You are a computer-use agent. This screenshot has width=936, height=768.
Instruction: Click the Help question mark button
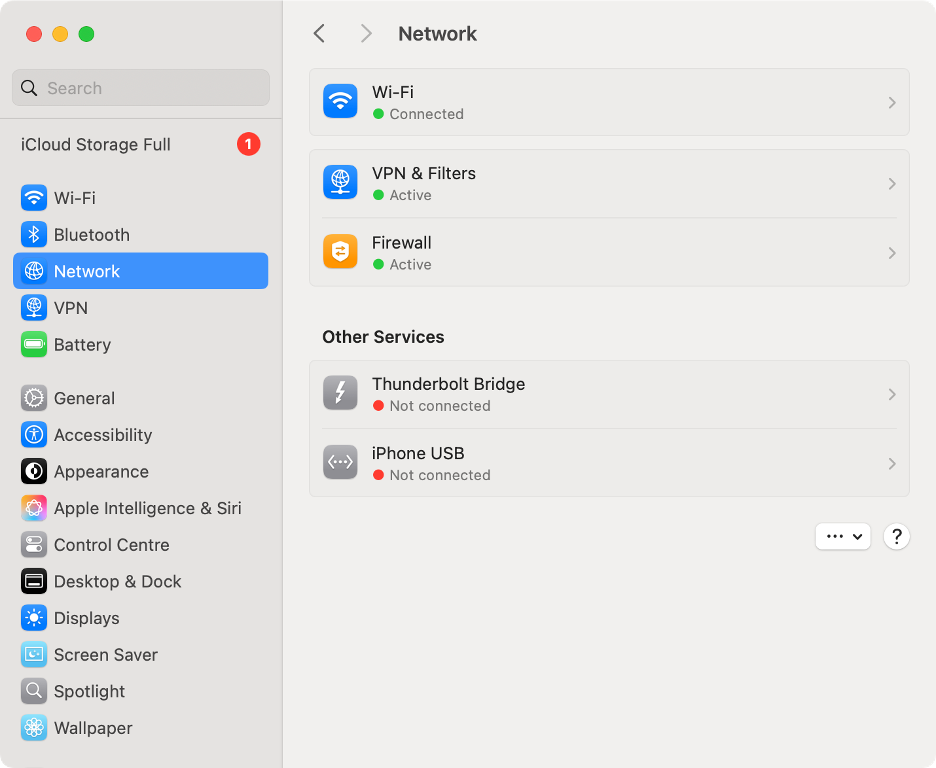[x=896, y=536]
